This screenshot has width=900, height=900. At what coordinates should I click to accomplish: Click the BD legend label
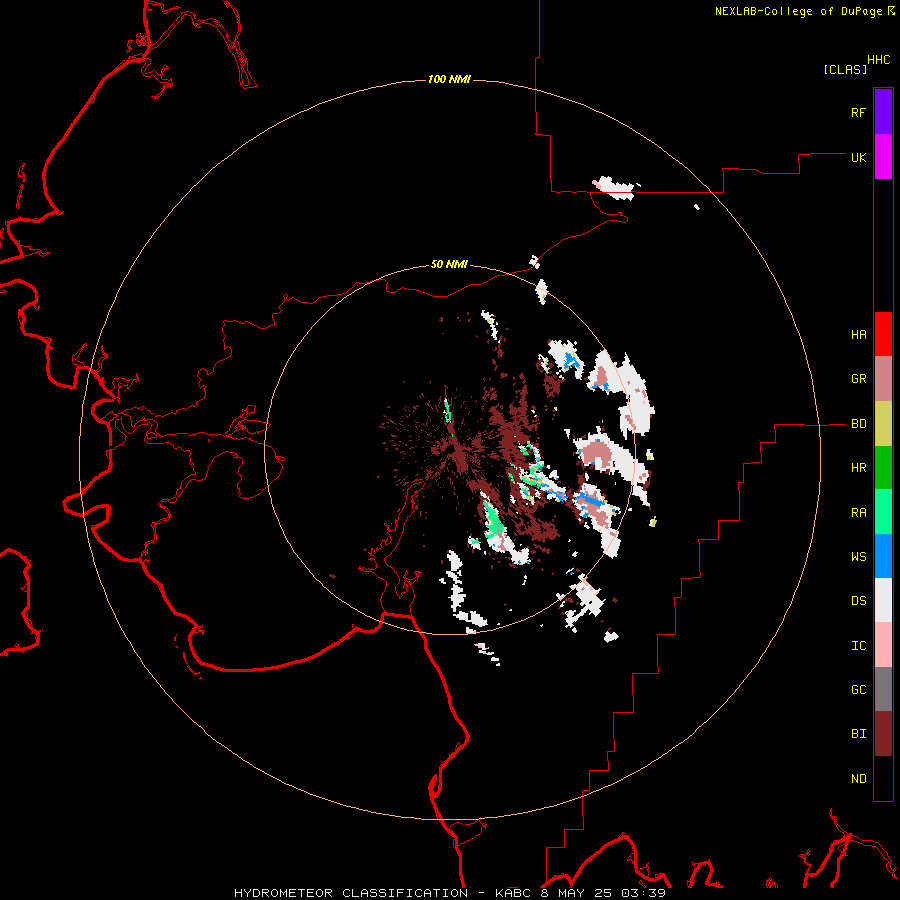858,424
